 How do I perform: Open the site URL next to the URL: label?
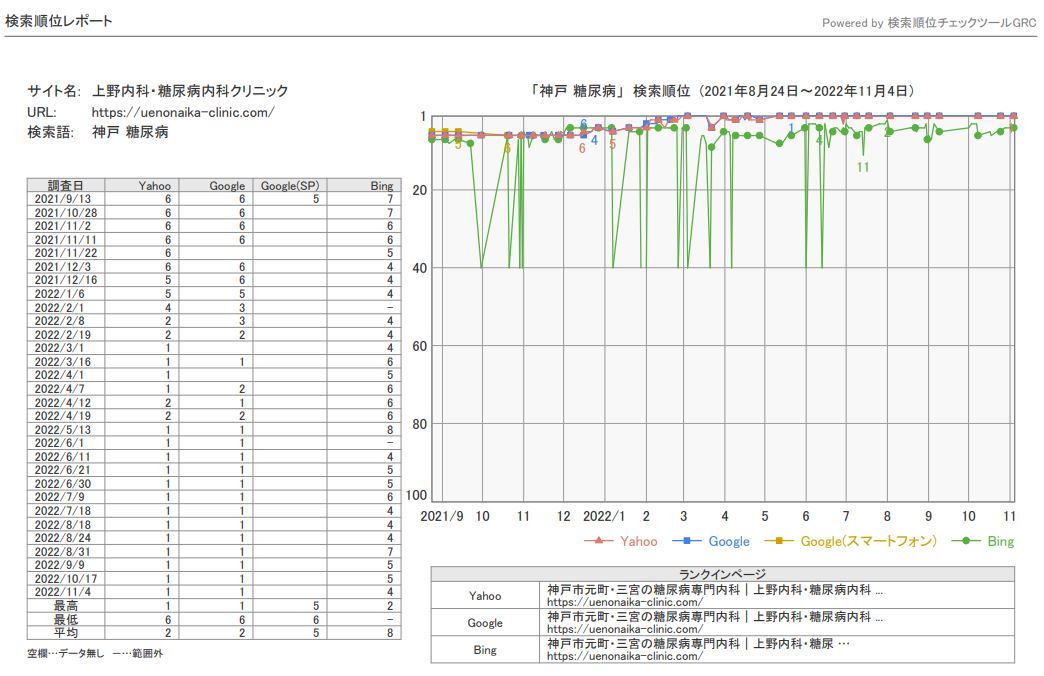click(182, 112)
